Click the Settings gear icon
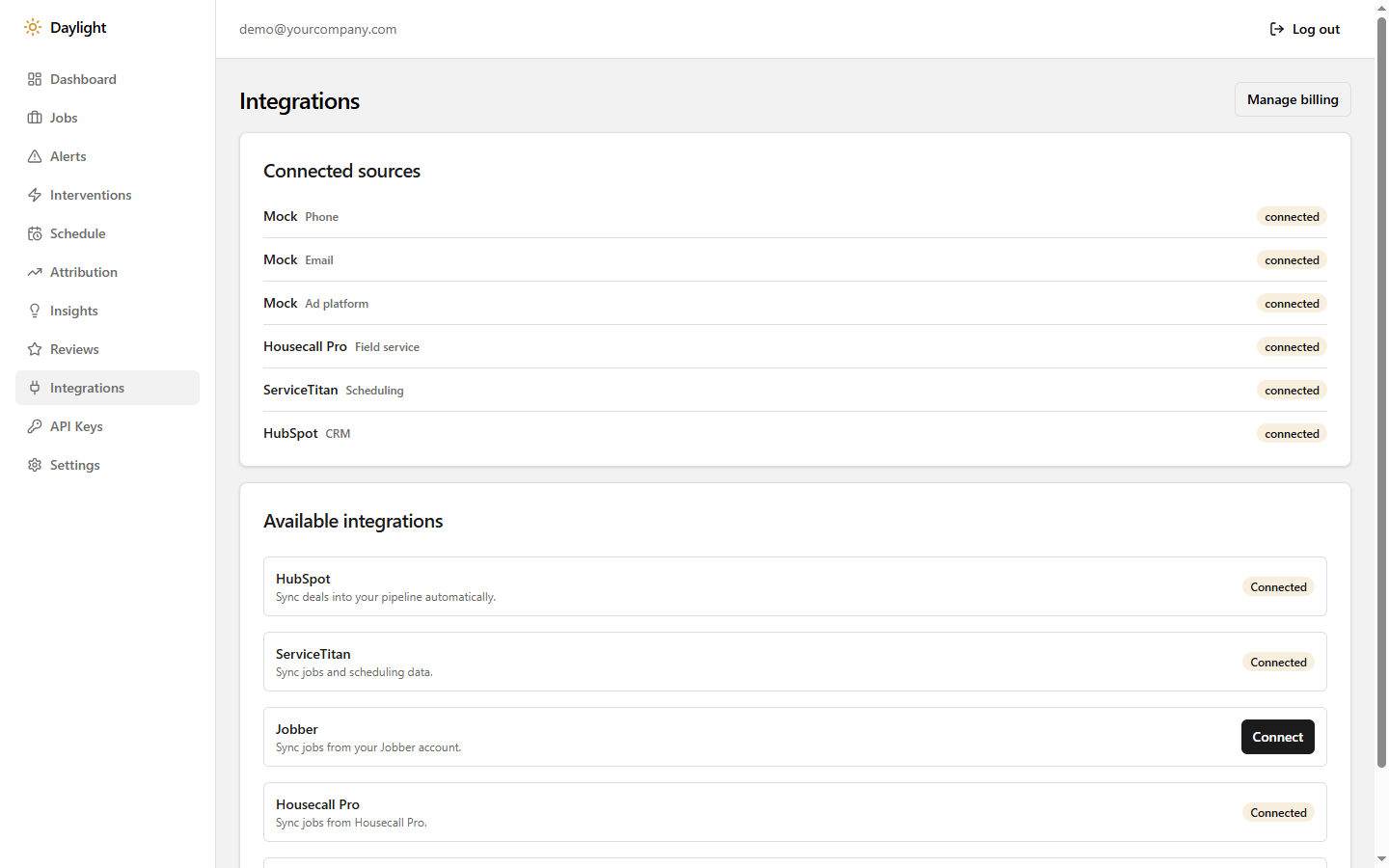The width and height of the screenshot is (1389, 868). click(35, 465)
